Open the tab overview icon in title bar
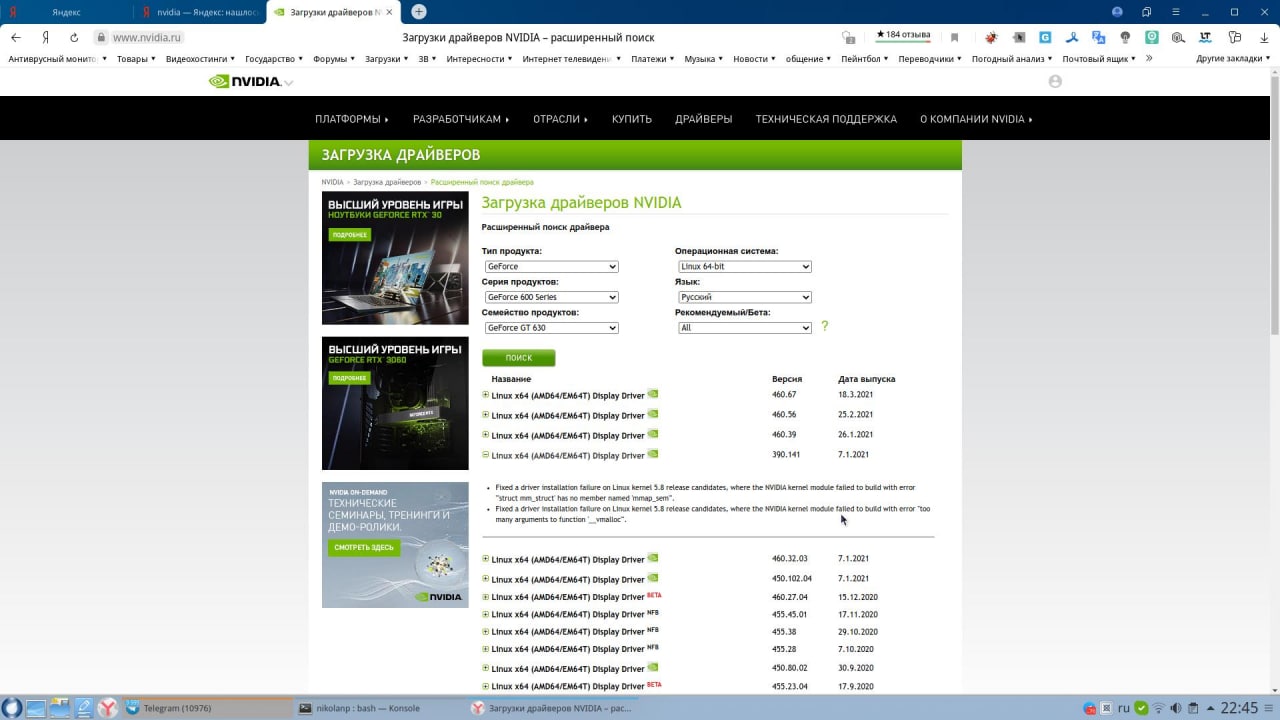This screenshot has width=1280, height=720. click(1146, 12)
